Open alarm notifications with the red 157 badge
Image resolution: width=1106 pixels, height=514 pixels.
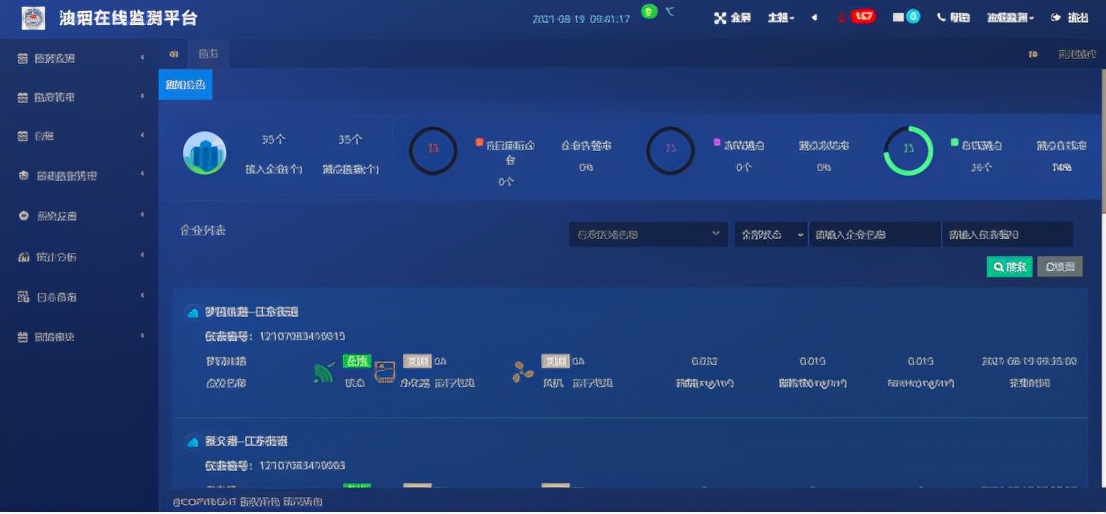pyautogui.click(x=863, y=16)
